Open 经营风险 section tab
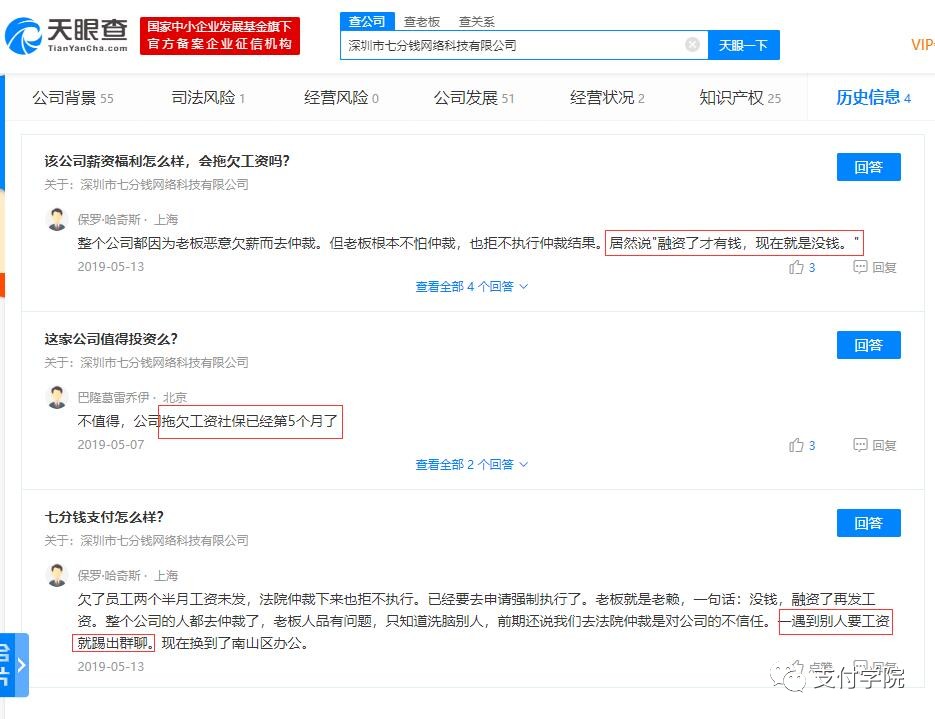935x719 pixels. (341, 98)
